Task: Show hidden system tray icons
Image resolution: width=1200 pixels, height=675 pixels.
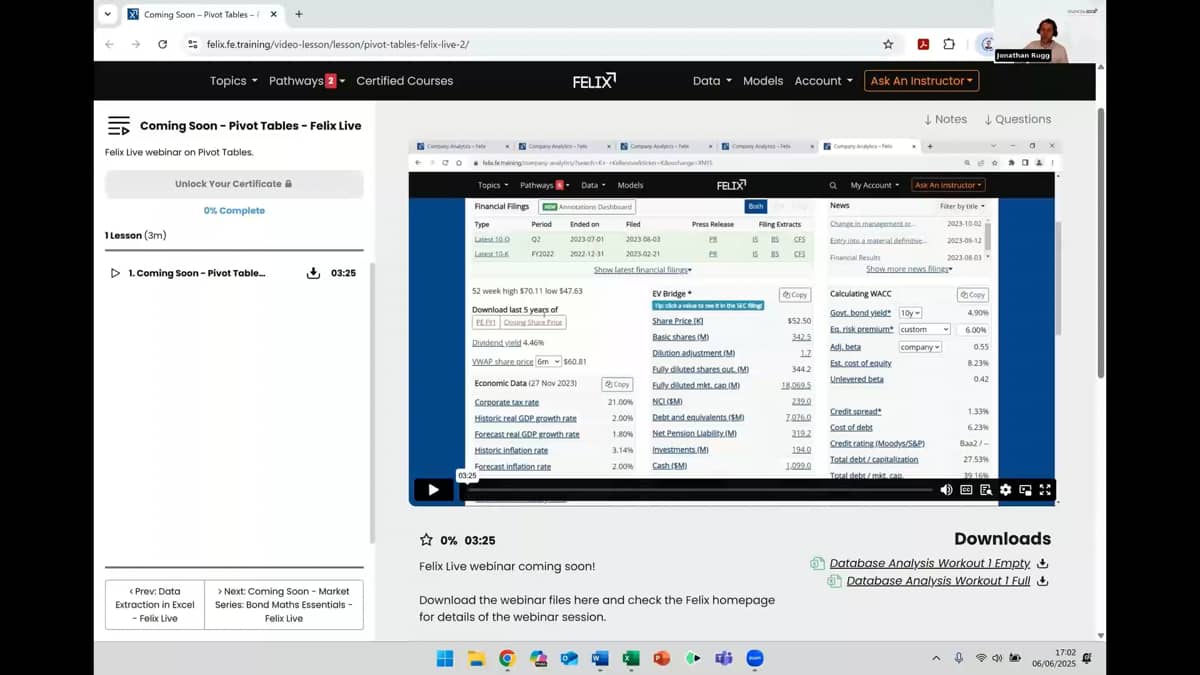Action: [936, 658]
